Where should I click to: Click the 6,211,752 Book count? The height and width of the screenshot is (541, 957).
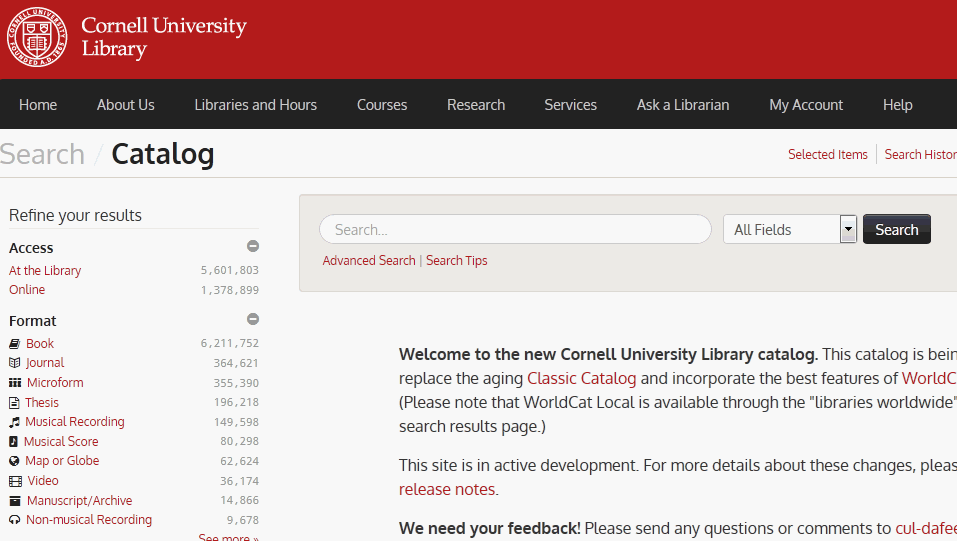pos(229,344)
